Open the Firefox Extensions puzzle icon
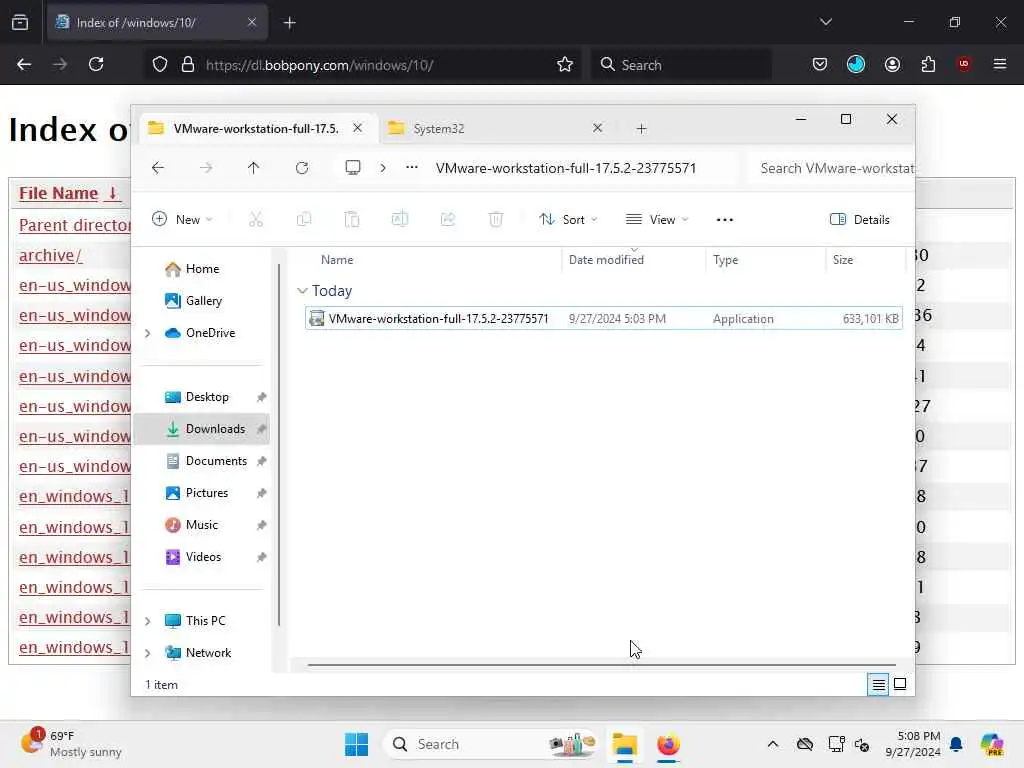The width and height of the screenshot is (1024, 768). pos(928,65)
